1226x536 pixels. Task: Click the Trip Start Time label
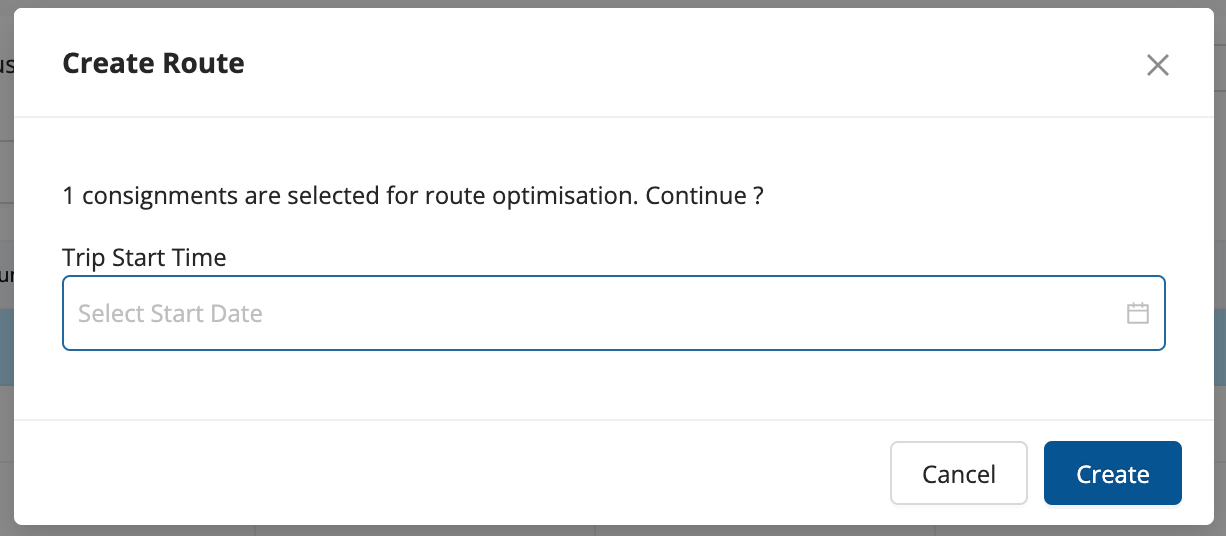click(144, 257)
